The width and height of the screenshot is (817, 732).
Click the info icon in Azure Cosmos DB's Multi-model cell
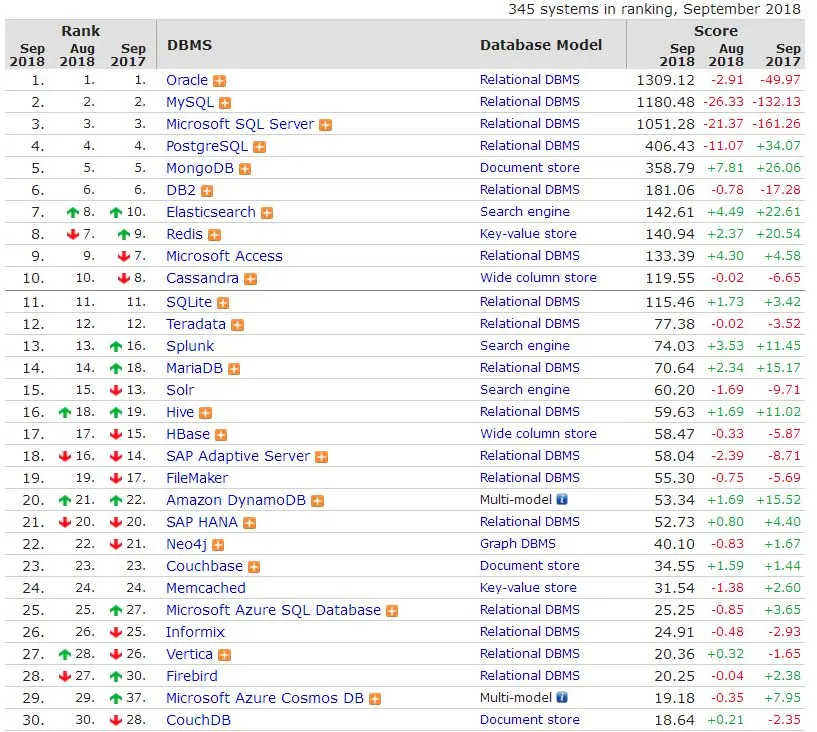pos(562,698)
